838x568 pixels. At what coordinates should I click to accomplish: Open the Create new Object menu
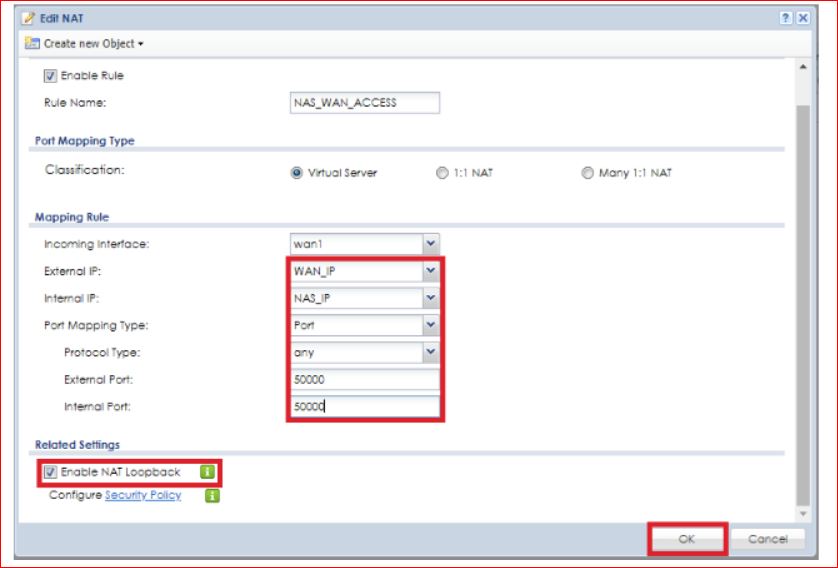click(94, 44)
